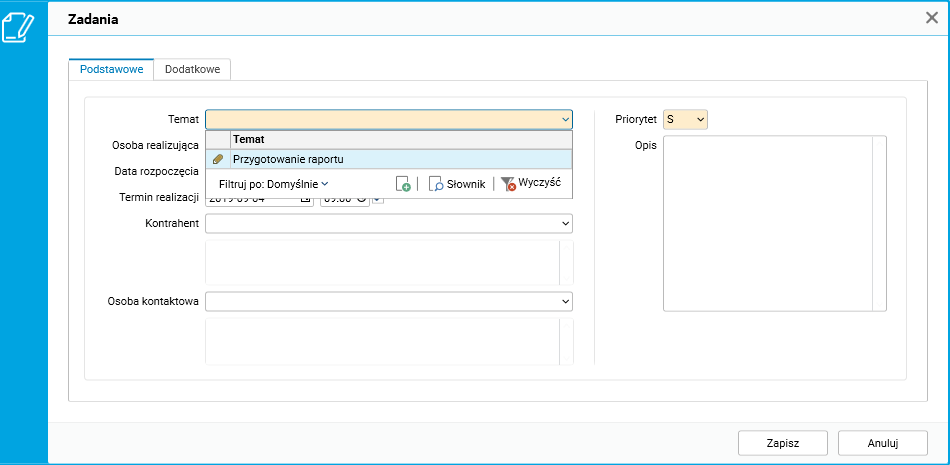
Task: Close the Zadania dialog window
Action: [x=932, y=18]
